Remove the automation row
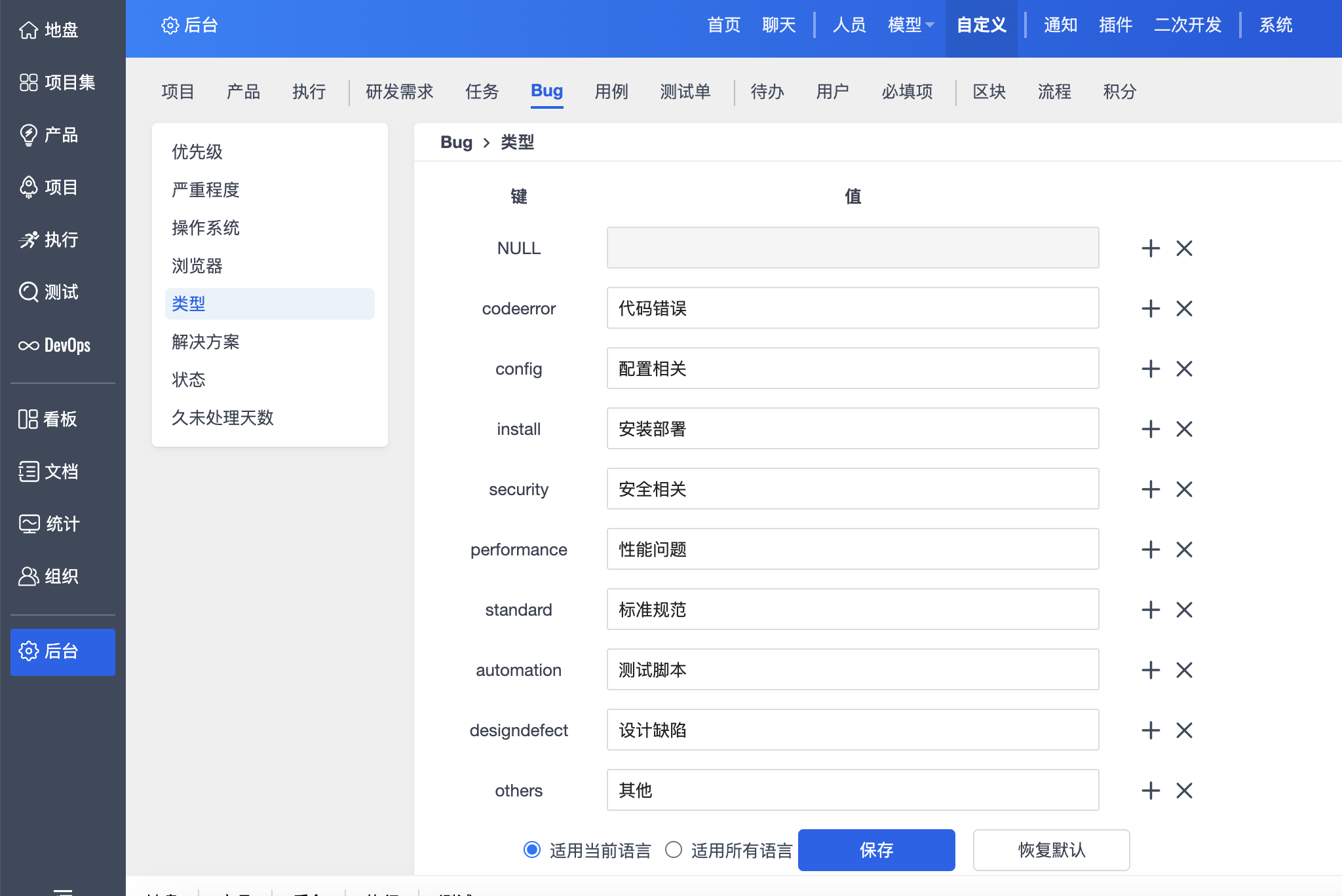 coord(1184,670)
